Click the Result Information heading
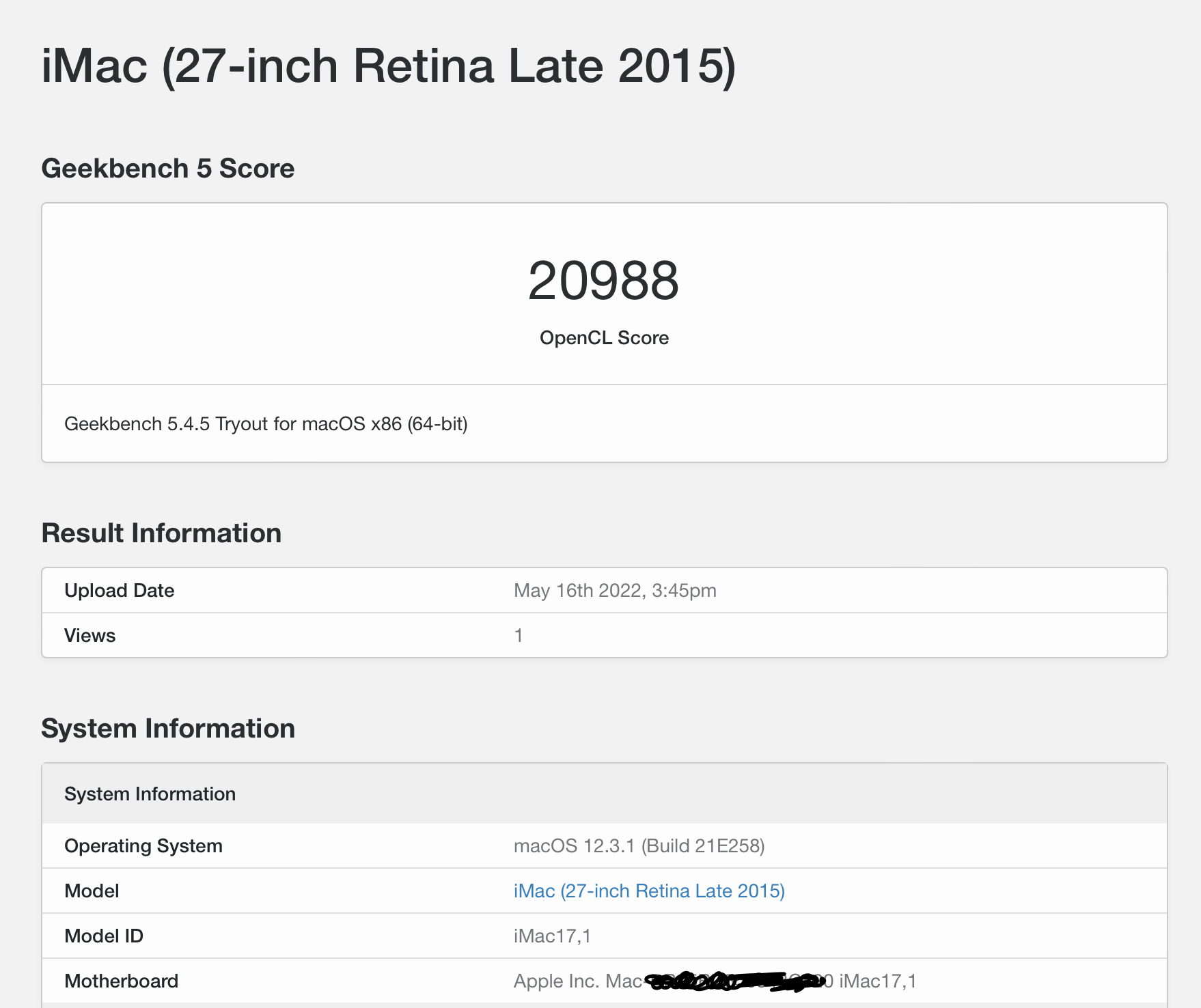This screenshot has height=1008, width=1201. pos(161,533)
